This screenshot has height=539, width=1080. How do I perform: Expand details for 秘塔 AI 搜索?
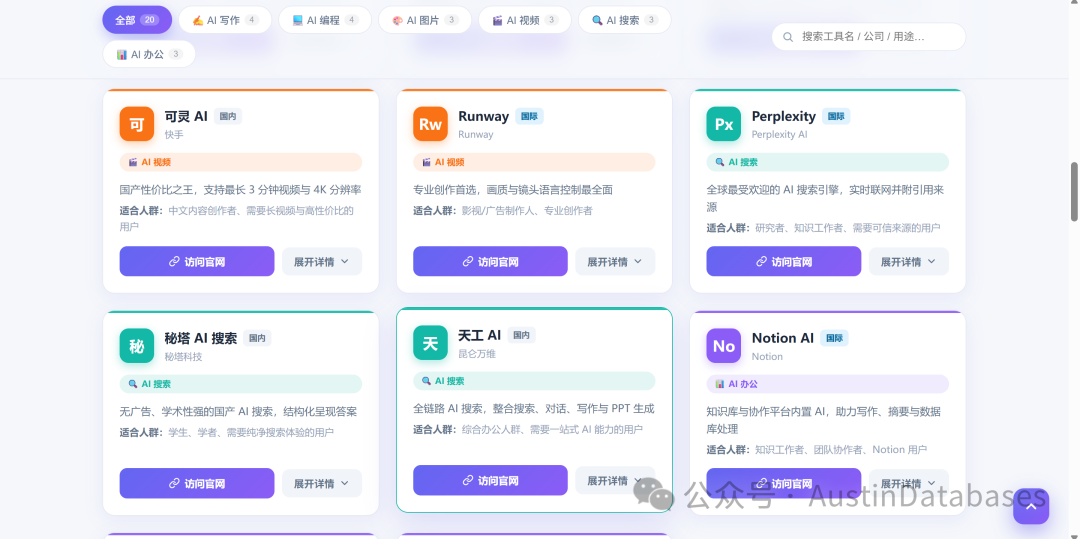pos(322,483)
